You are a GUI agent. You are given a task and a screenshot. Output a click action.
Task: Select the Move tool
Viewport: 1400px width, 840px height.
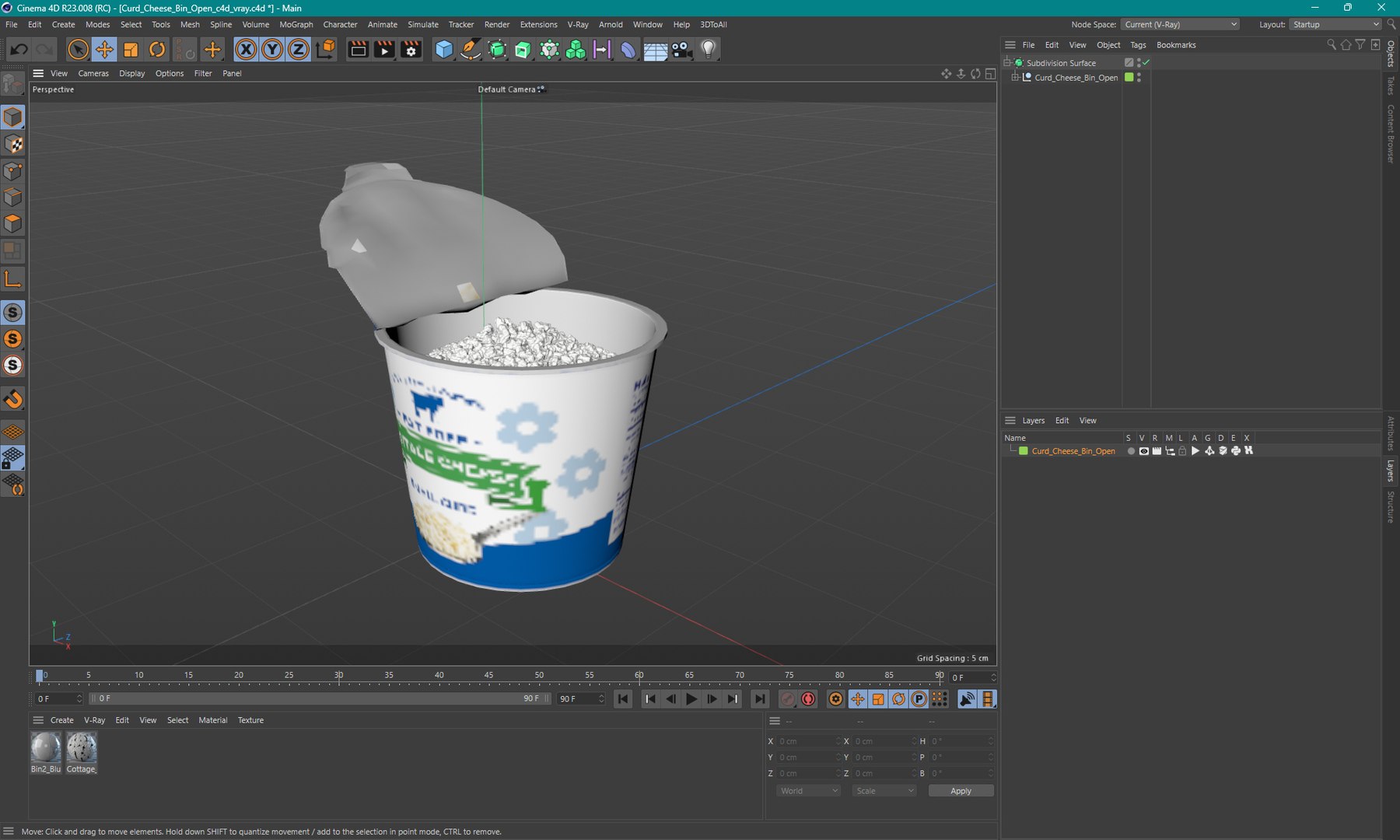pyautogui.click(x=104, y=50)
